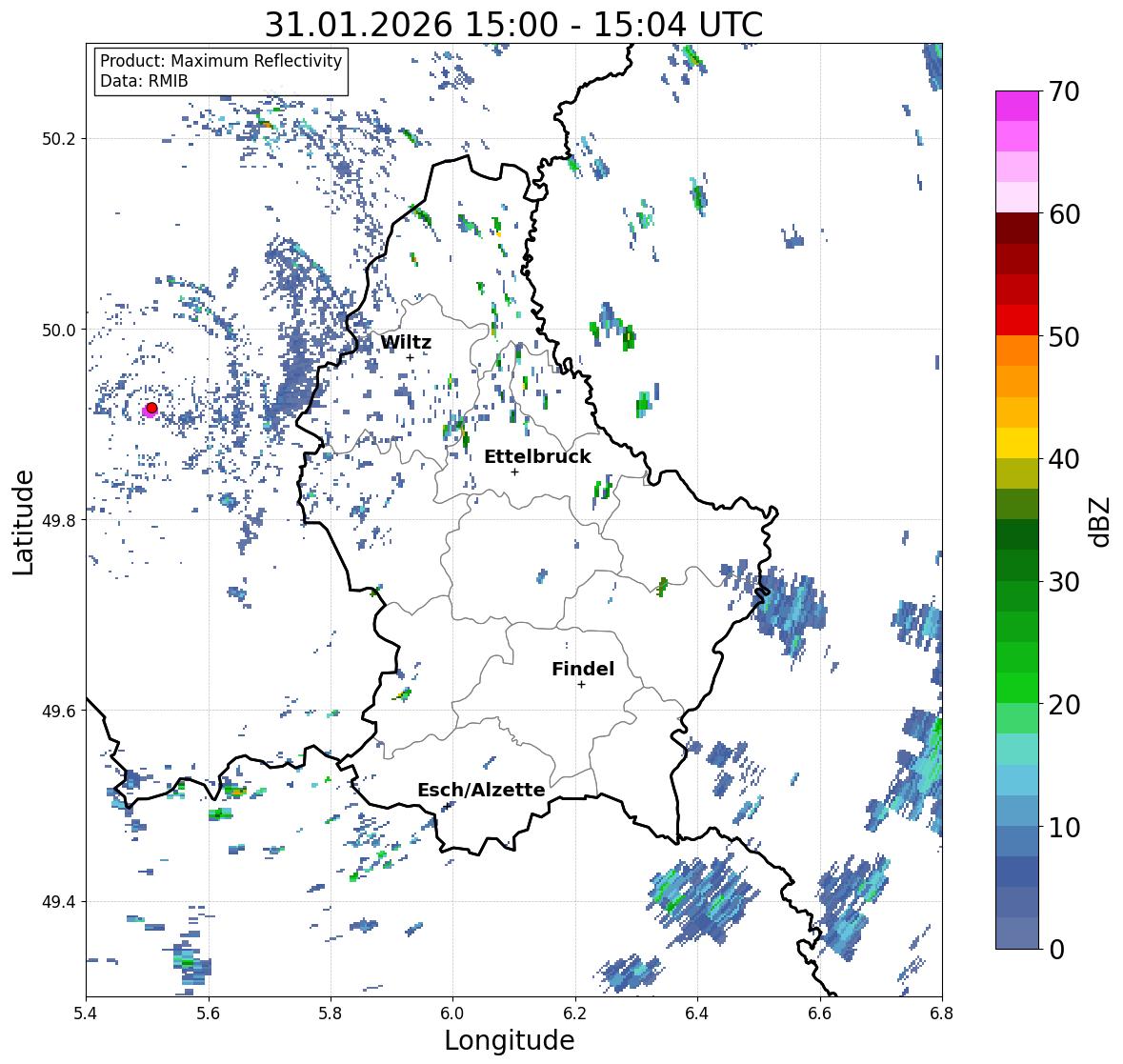Viewport: 1123px width, 1064px height.
Task: Click the 10 dBZ colorbar tick label
Action: [x=1064, y=827]
